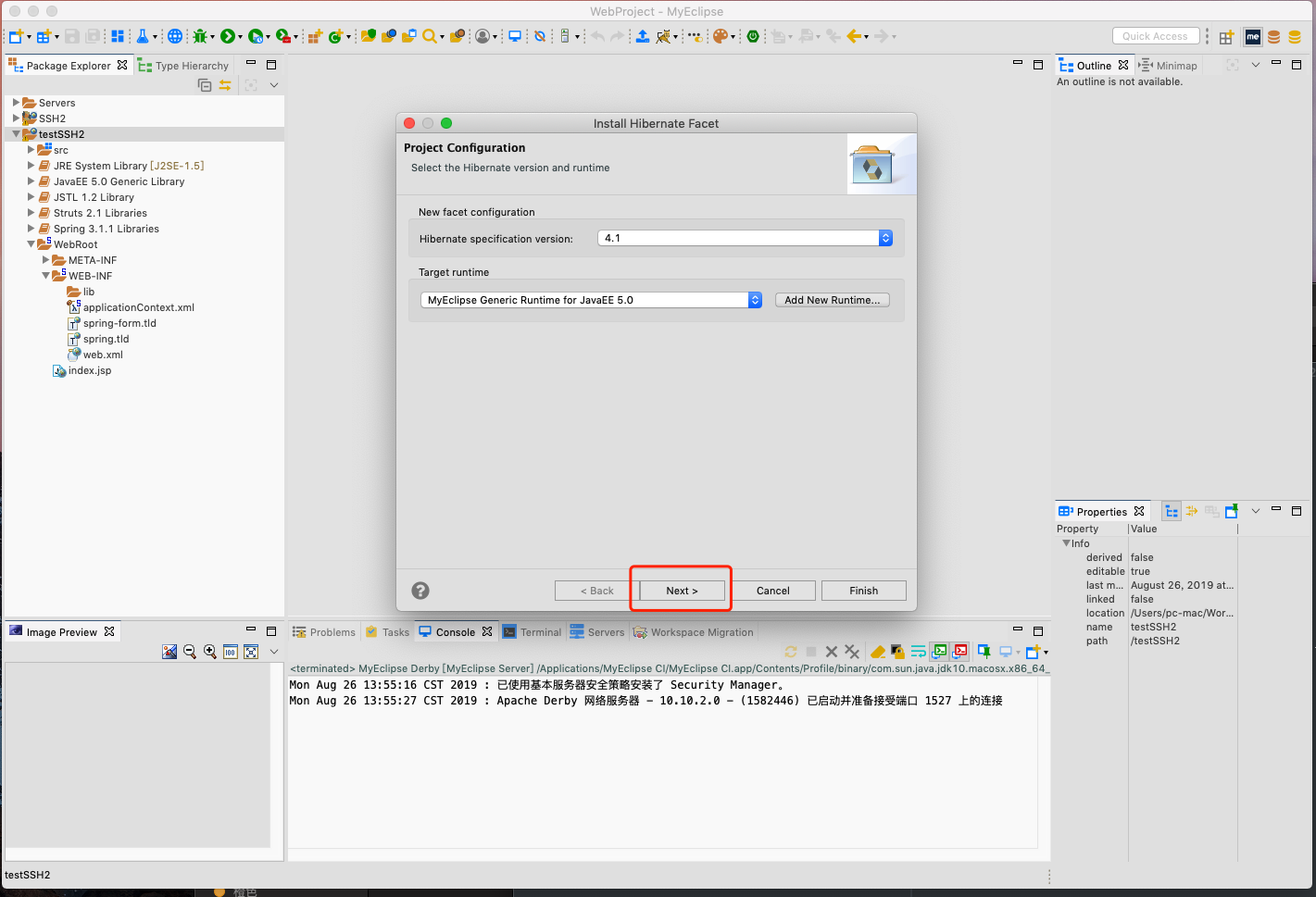Image resolution: width=1316 pixels, height=897 pixels.
Task: Select the src folder
Action: 61,150
